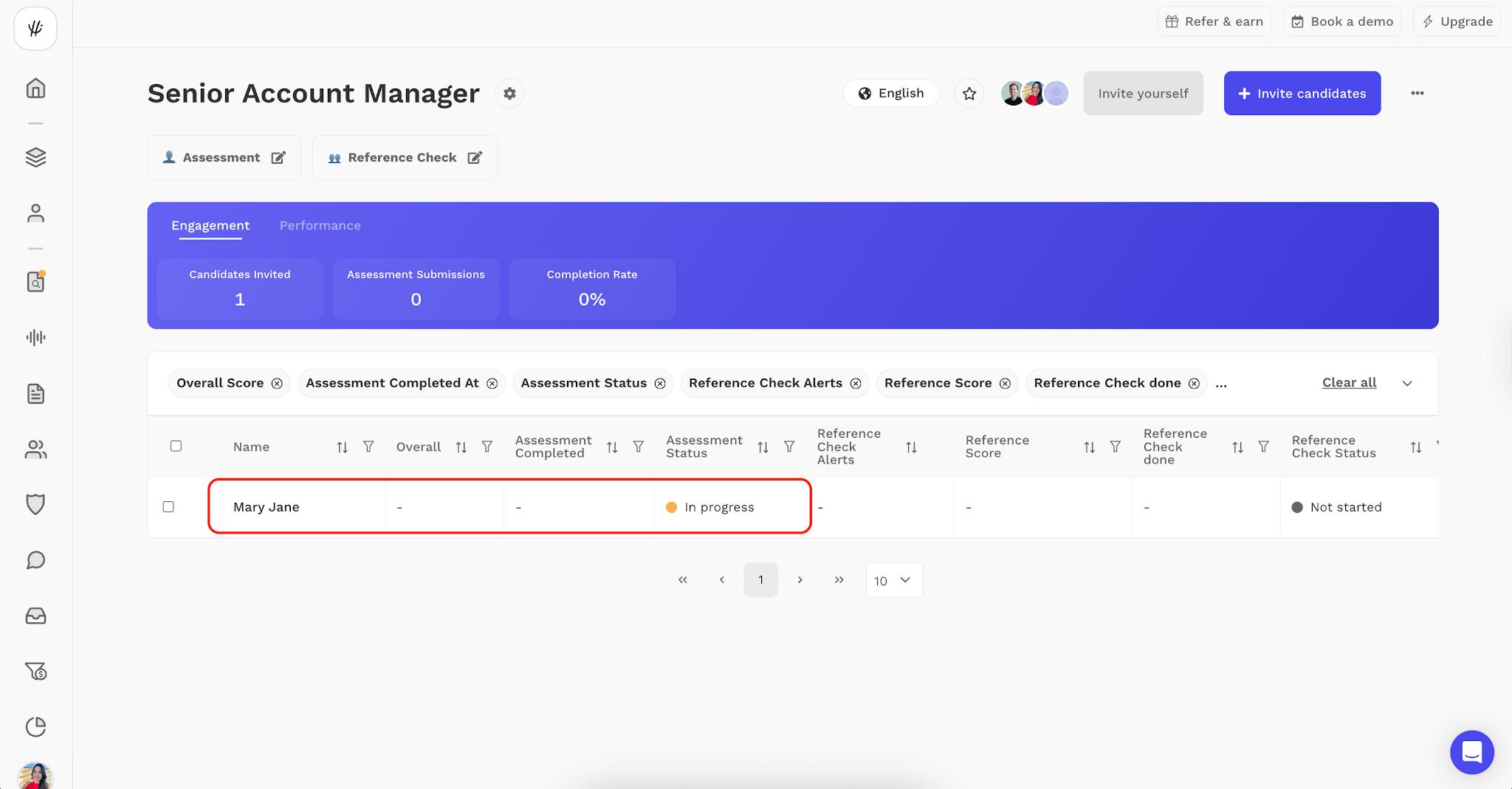Edit the Reference Check with pencil icon
Image resolution: width=1512 pixels, height=789 pixels.
pos(475,157)
